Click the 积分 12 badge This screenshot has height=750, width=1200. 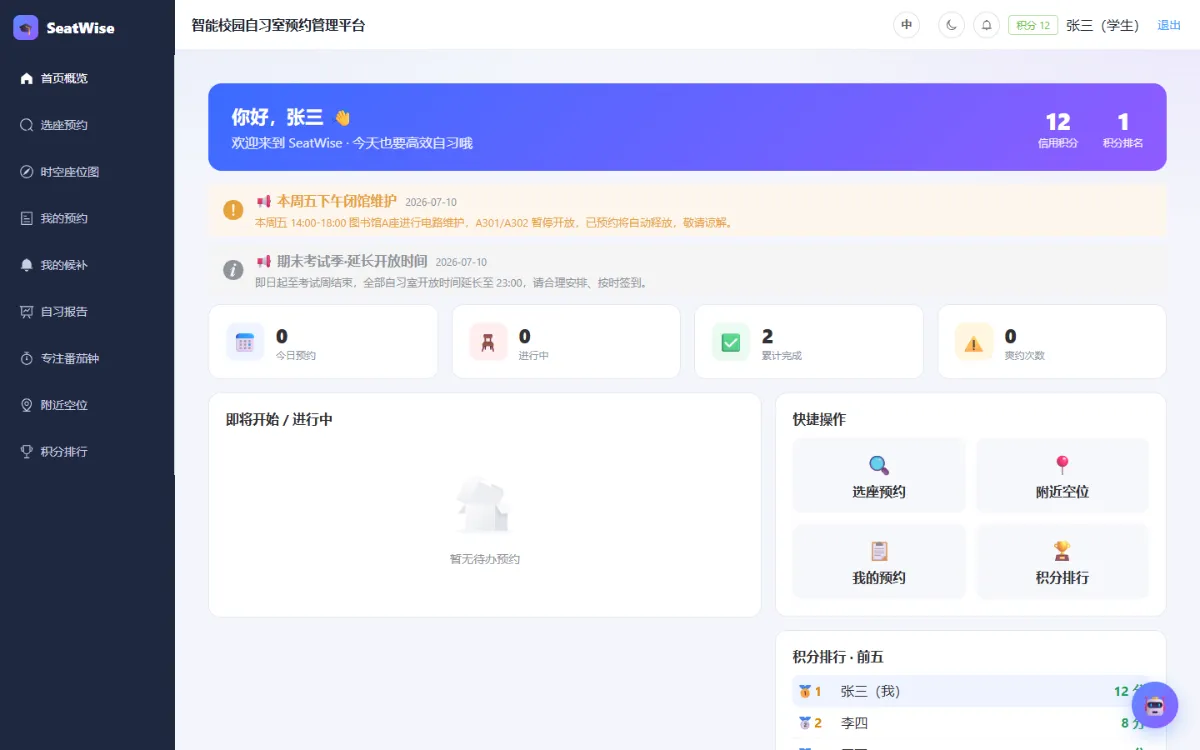pyautogui.click(x=1033, y=25)
